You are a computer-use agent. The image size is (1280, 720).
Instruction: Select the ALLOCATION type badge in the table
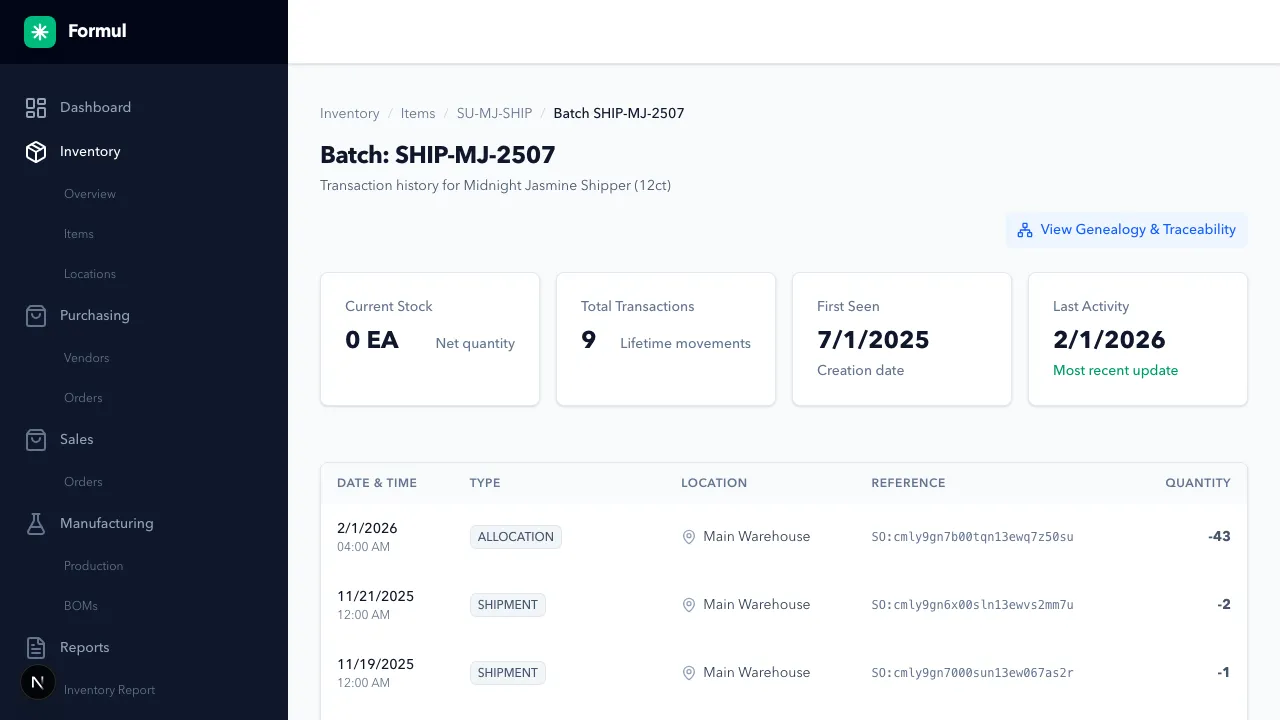[516, 536]
